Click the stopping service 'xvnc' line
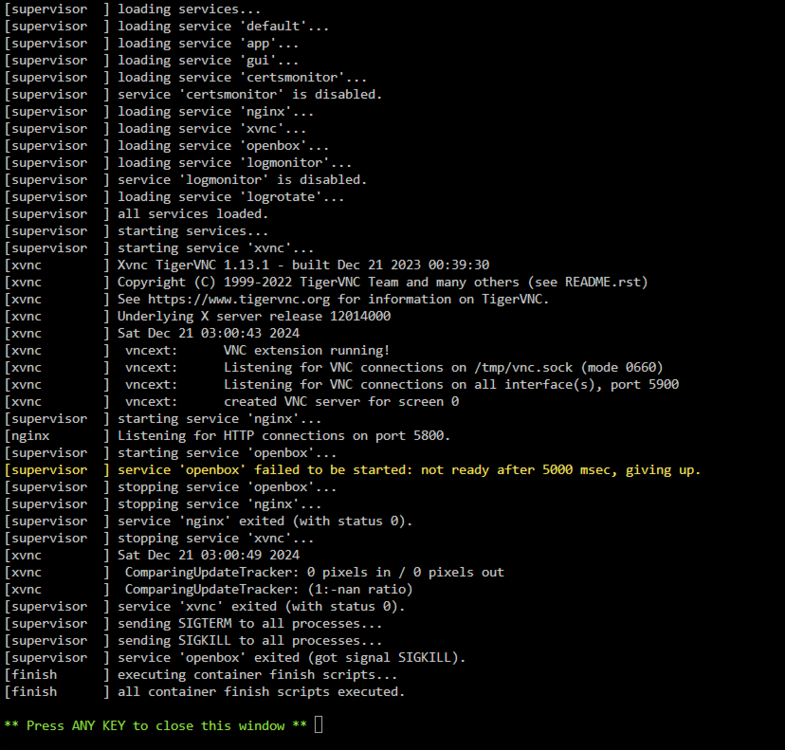The width and height of the screenshot is (785, 750). point(159,538)
